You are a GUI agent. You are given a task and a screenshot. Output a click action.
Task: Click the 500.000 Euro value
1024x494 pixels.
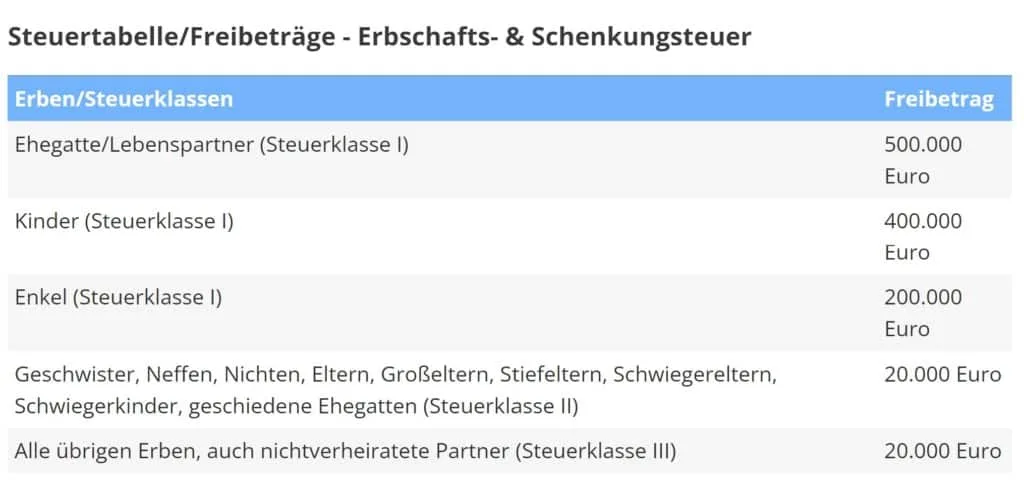point(923,160)
